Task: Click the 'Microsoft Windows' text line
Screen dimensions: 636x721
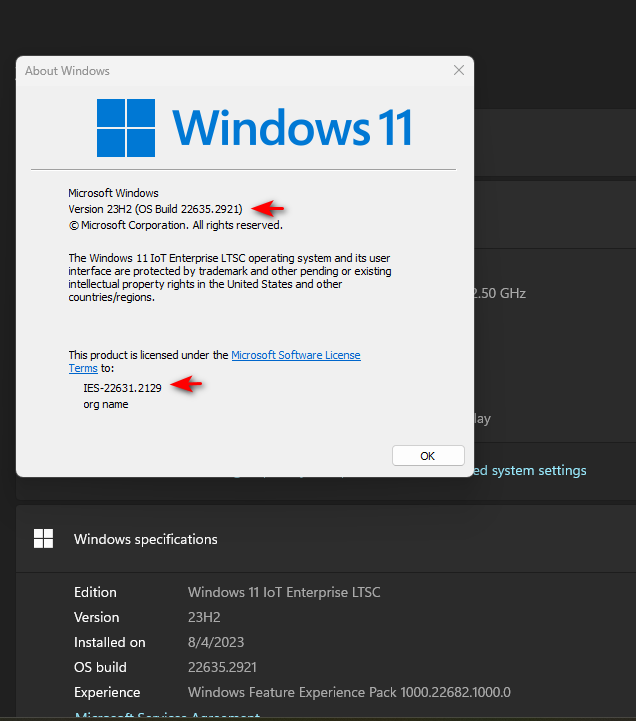Action: tap(113, 193)
